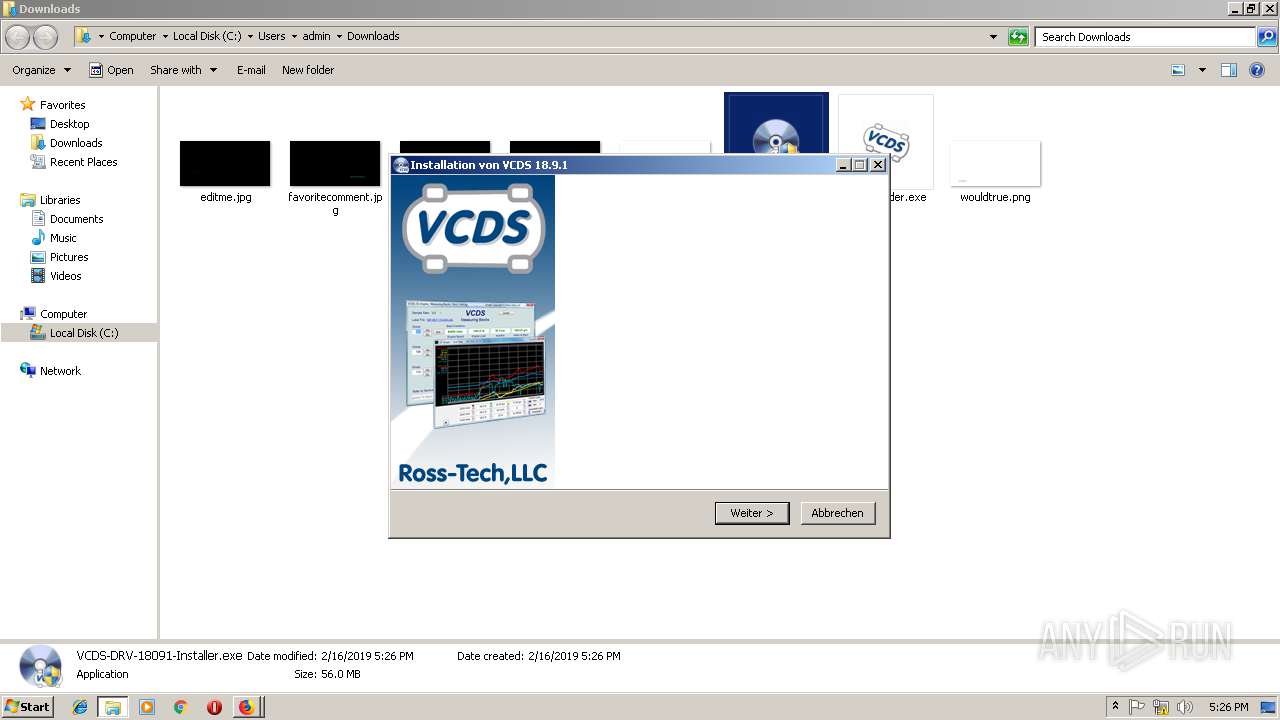Select editme.jpg thumbnail
Viewport: 1280px width, 720px height.
(225, 164)
